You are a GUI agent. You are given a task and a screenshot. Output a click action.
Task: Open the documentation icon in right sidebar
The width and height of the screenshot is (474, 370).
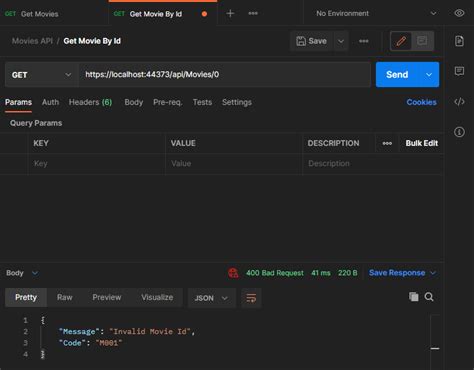pos(459,41)
